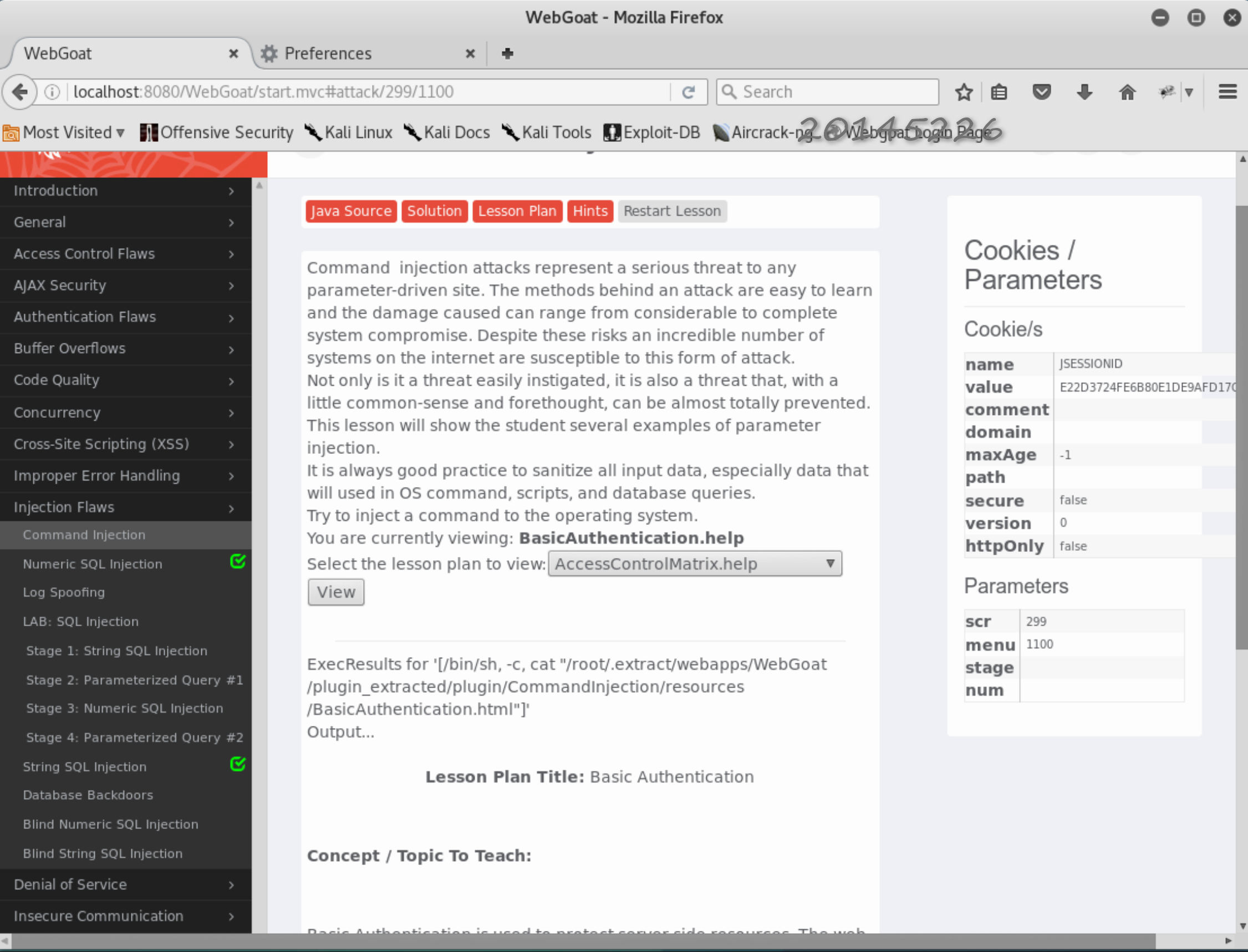Open the Kali Linux bookmark
1248x952 pixels.
348,132
